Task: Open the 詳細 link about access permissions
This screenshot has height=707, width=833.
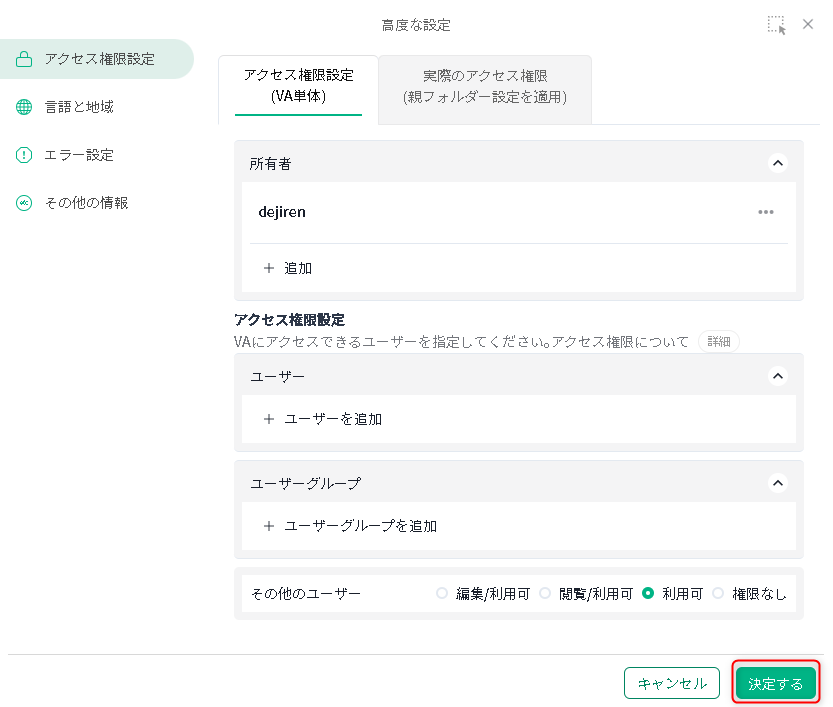Action: click(x=719, y=342)
